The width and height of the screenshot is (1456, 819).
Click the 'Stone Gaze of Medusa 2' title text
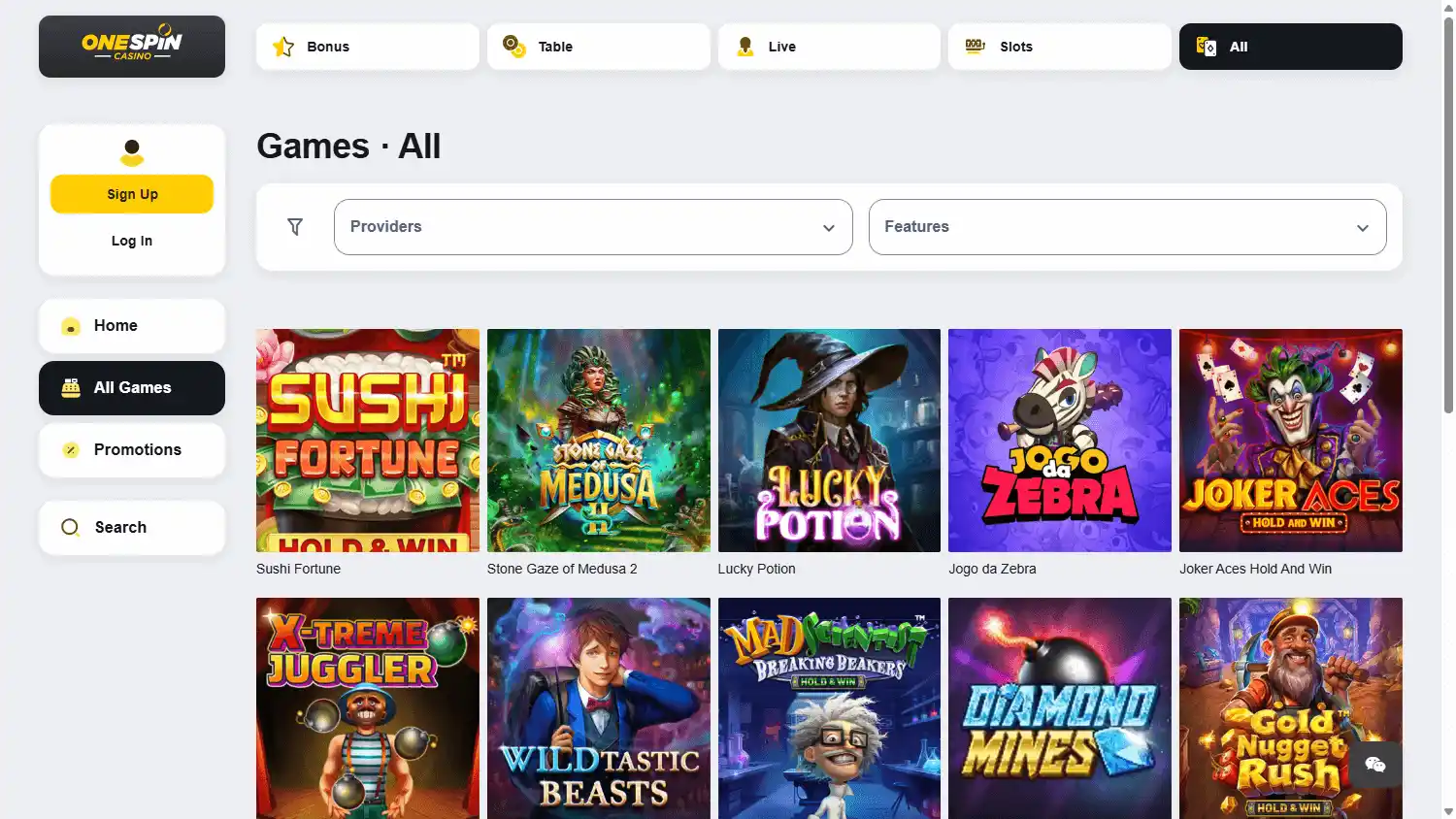tap(562, 569)
